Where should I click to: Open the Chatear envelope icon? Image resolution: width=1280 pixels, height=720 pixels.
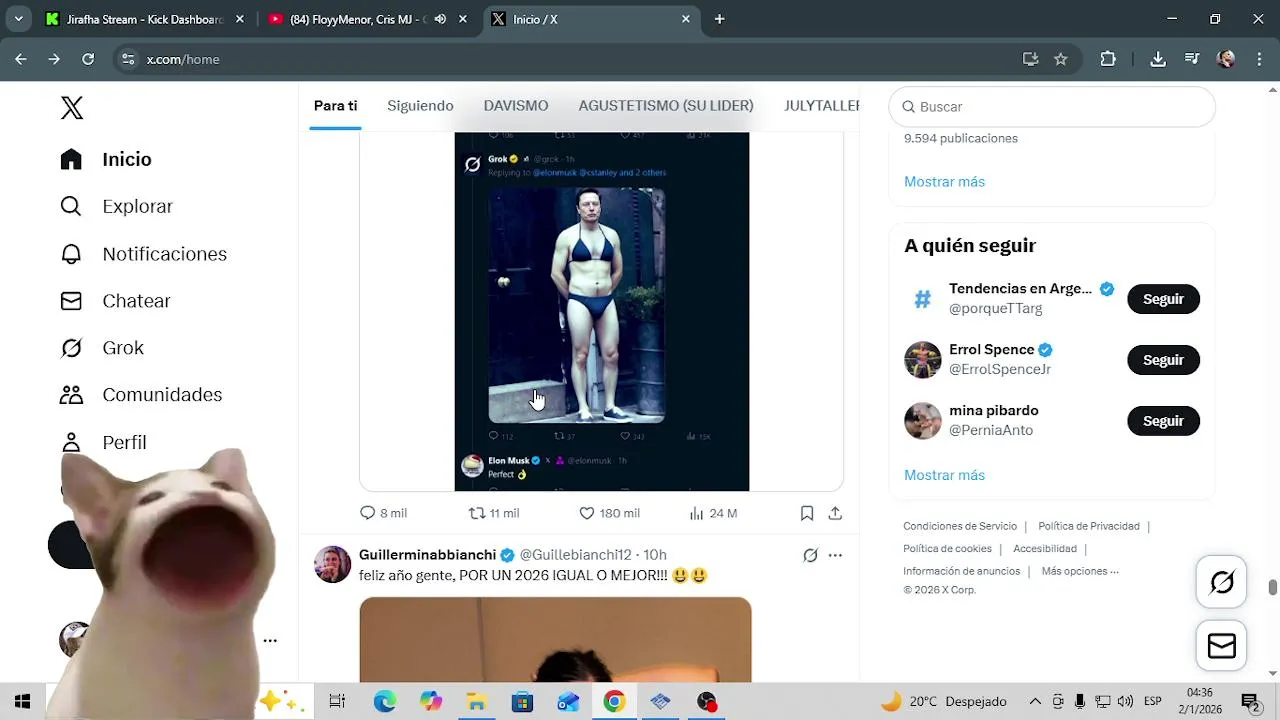(x=71, y=301)
